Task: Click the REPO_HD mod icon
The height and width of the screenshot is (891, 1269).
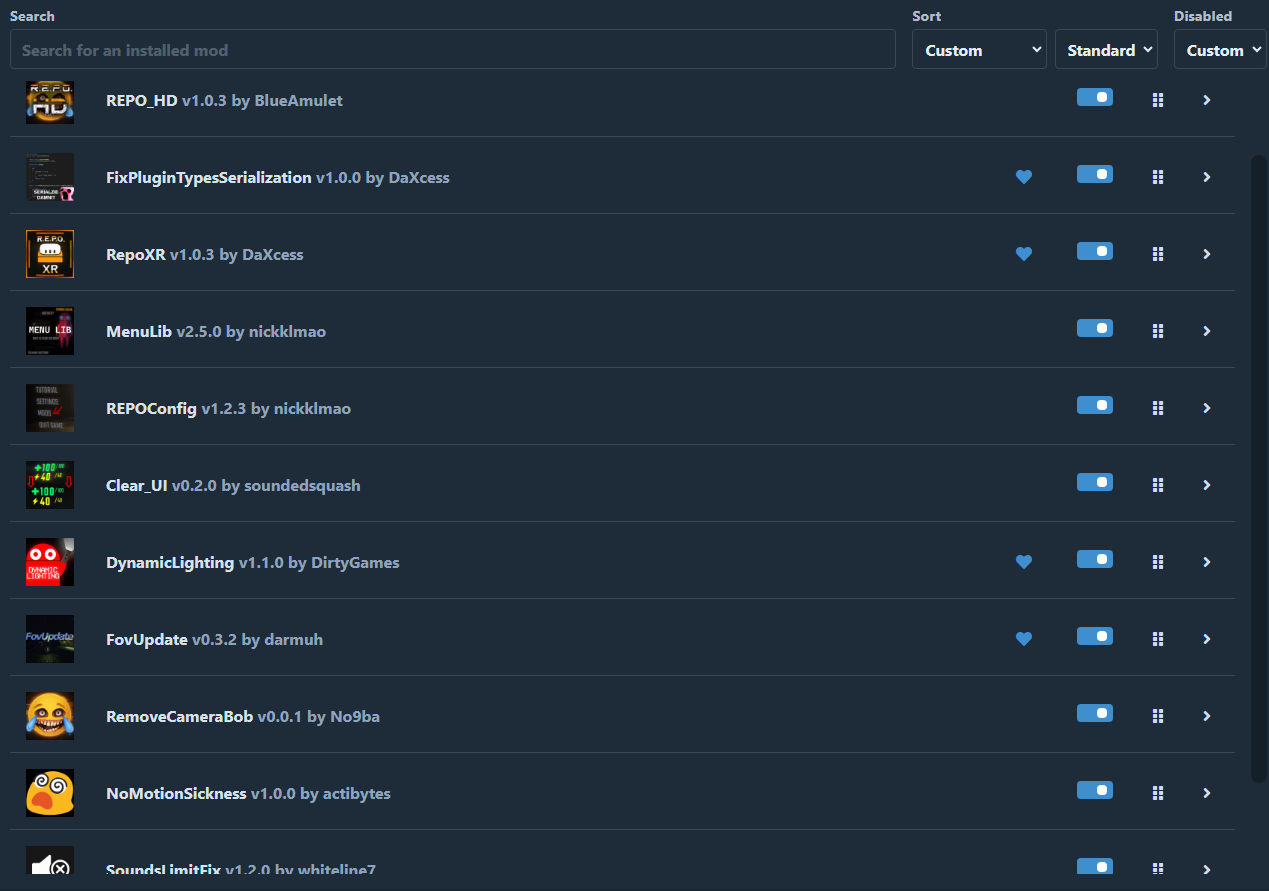Action: tap(50, 101)
